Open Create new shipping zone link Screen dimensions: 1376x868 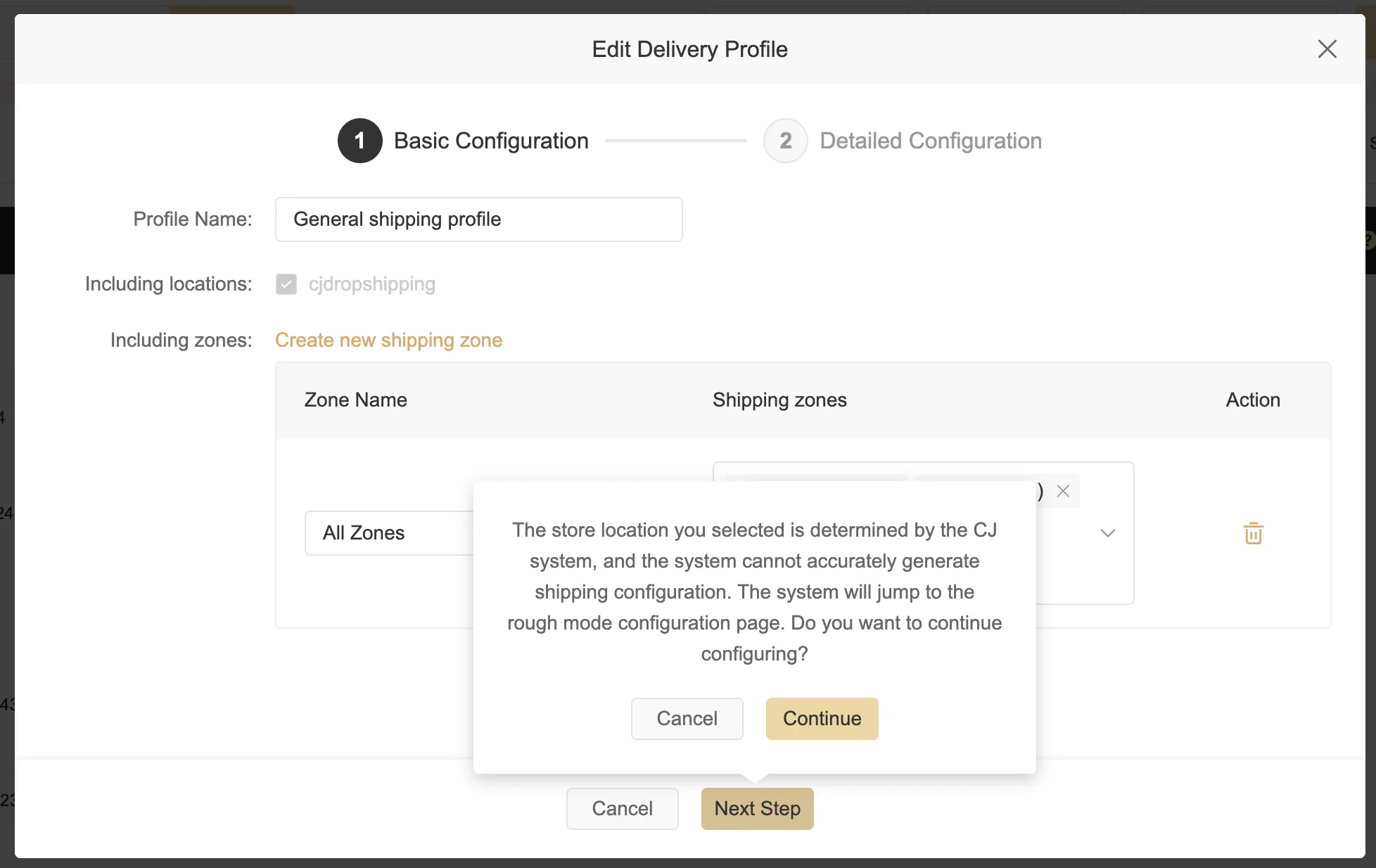(388, 340)
